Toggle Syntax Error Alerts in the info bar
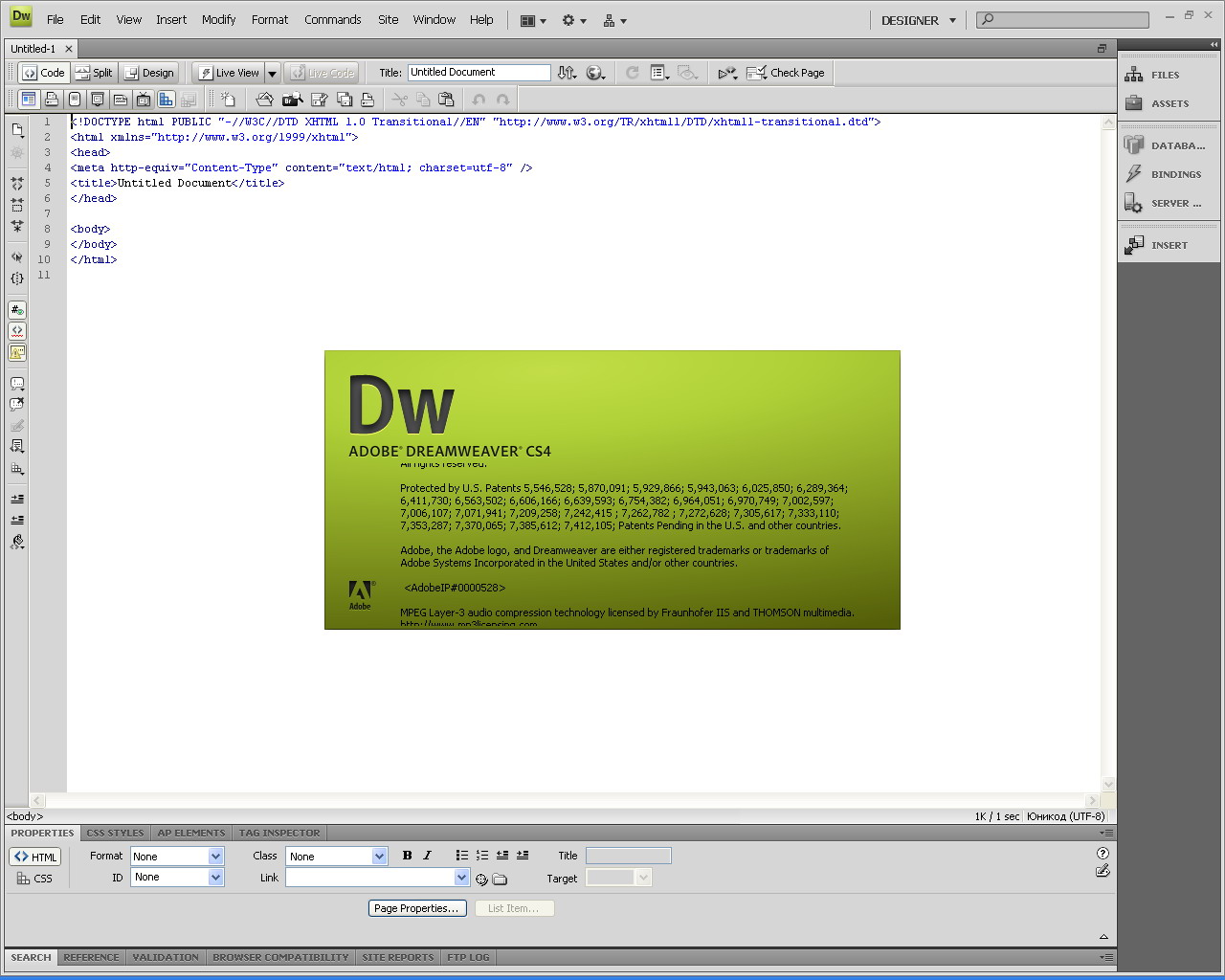This screenshot has height=980, width=1225. [x=17, y=352]
